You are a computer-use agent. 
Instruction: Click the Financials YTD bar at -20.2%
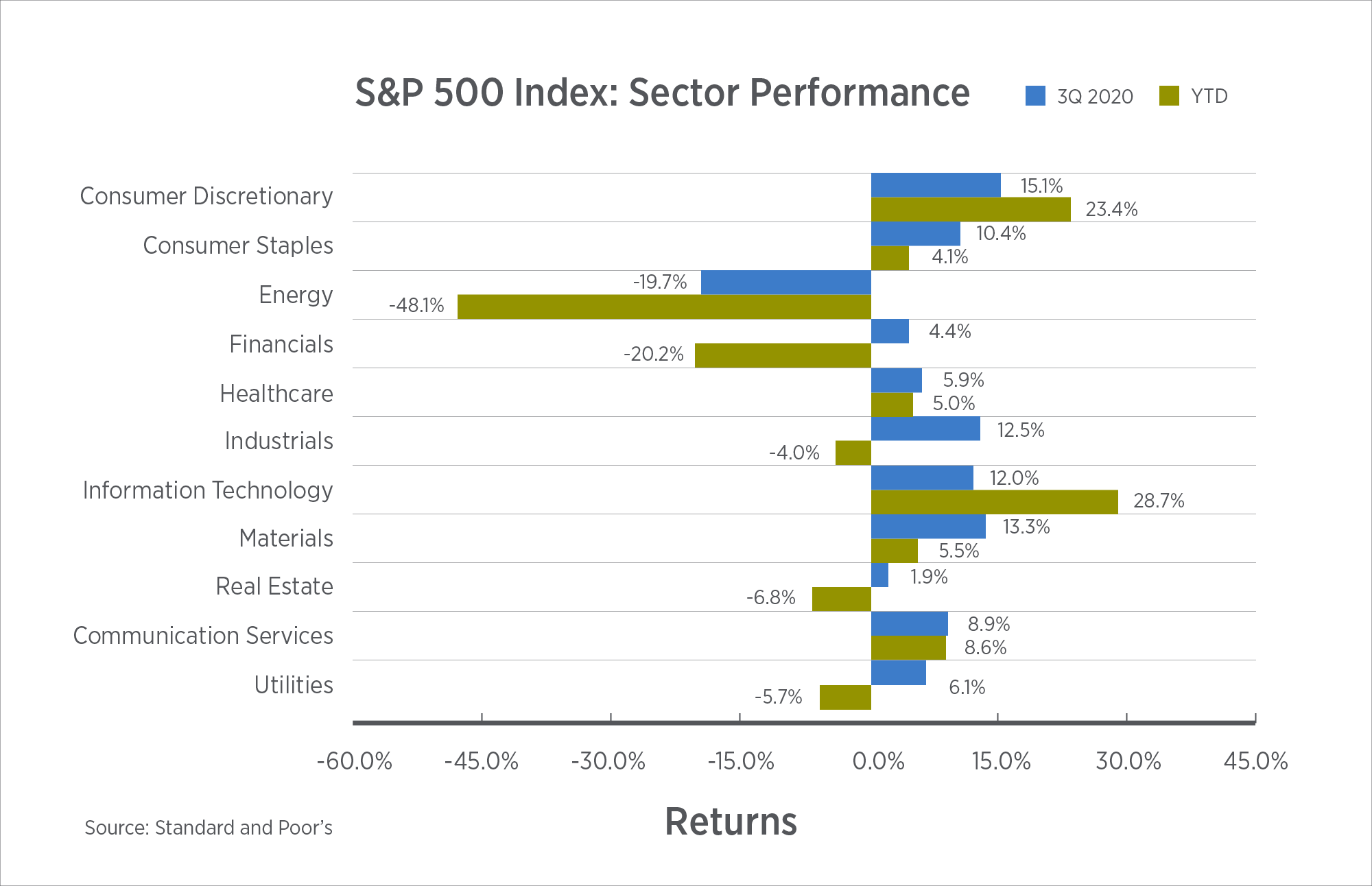pyautogui.click(x=783, y=355)
